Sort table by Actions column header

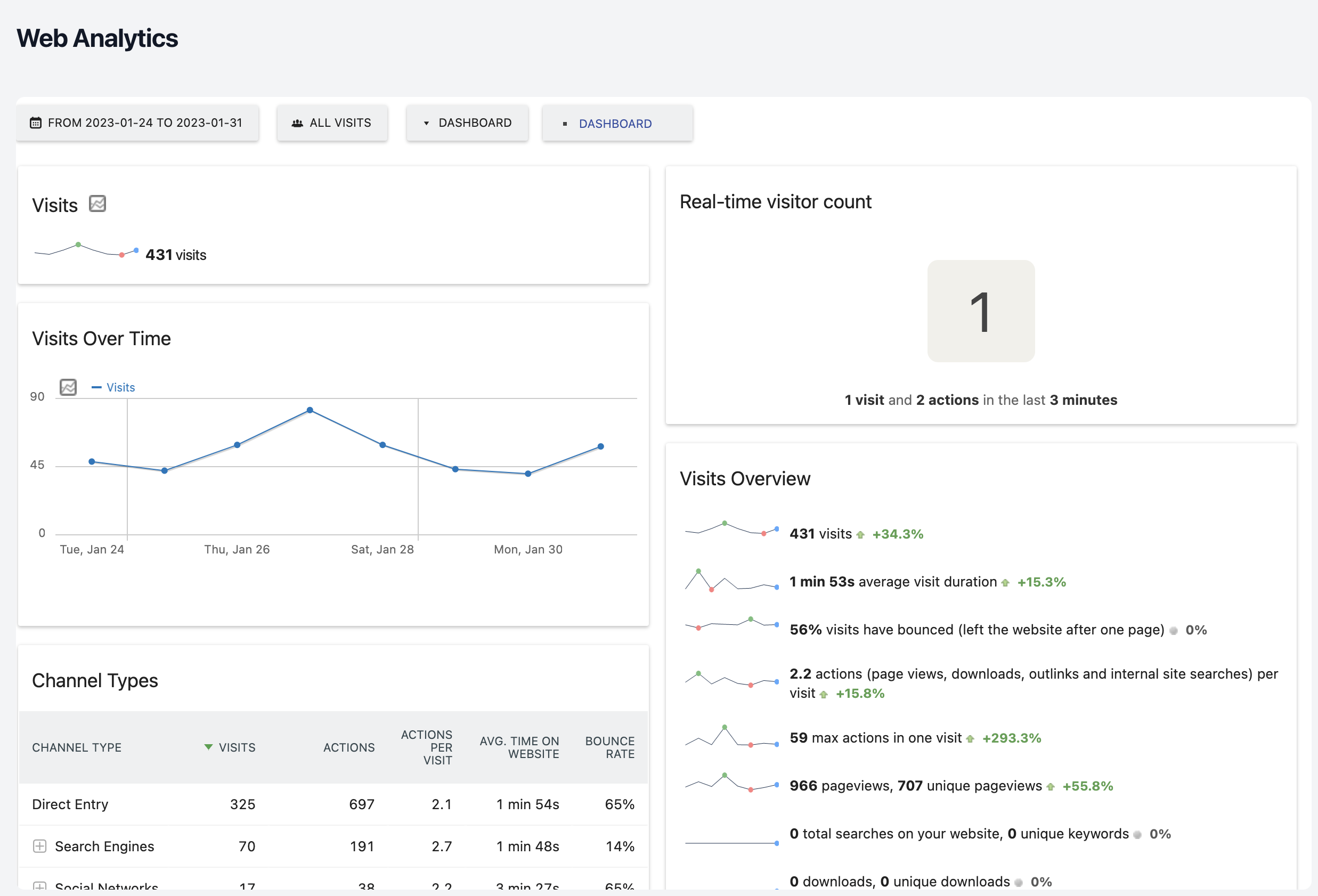349,747
